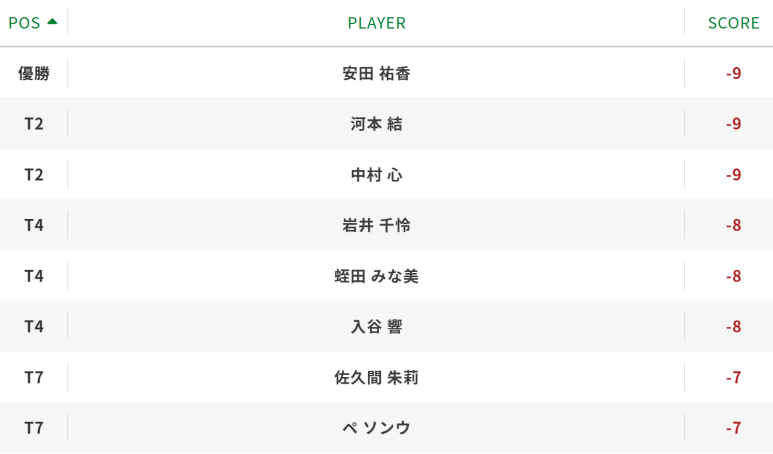
Task: Select the T7 position for 佐久間 朱莉
Action: coord(34,377)
